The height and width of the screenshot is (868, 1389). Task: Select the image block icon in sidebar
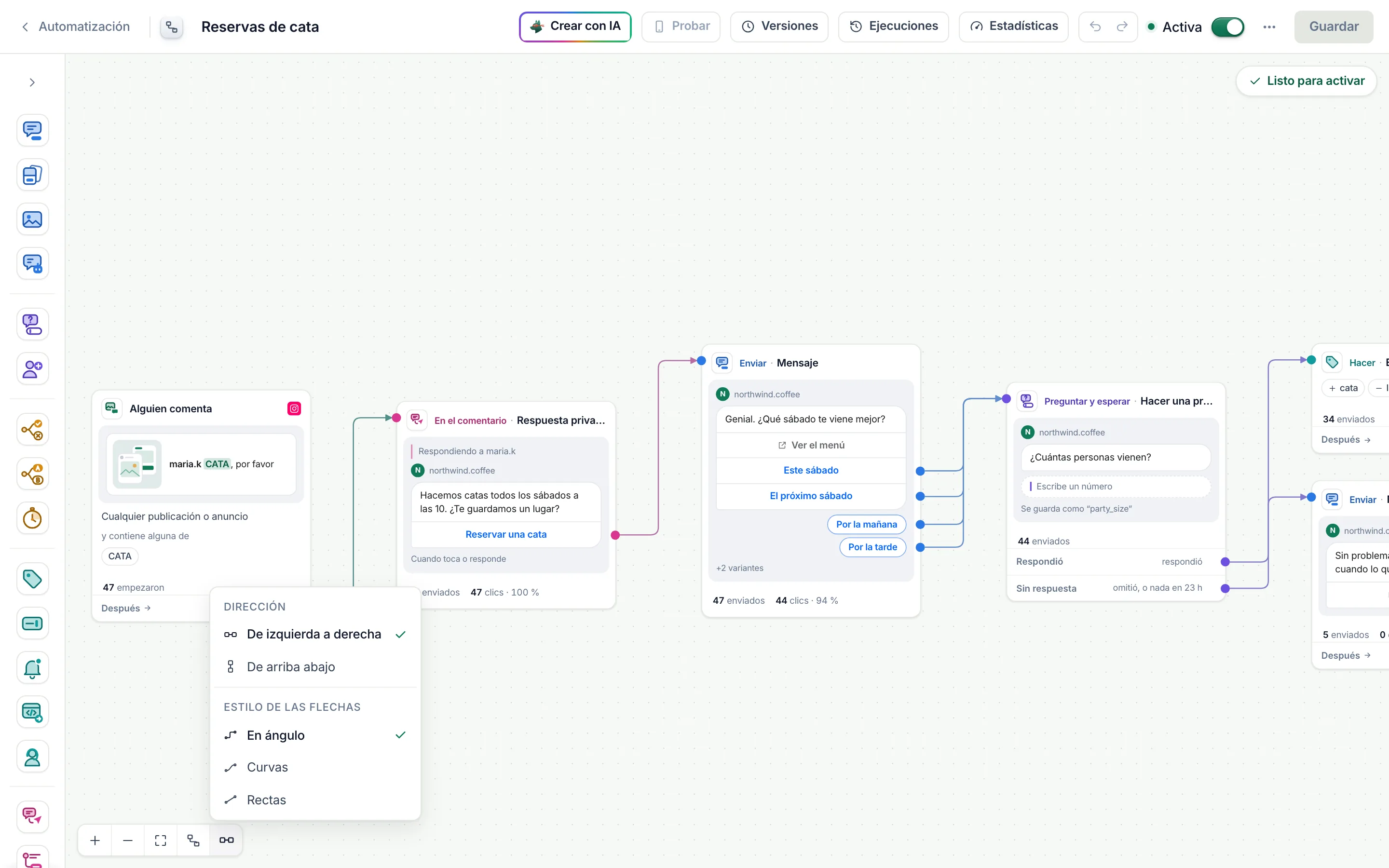32,219
